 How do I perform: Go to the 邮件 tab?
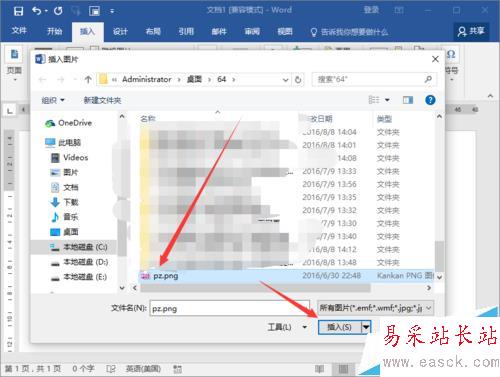[x=219, y=32]
